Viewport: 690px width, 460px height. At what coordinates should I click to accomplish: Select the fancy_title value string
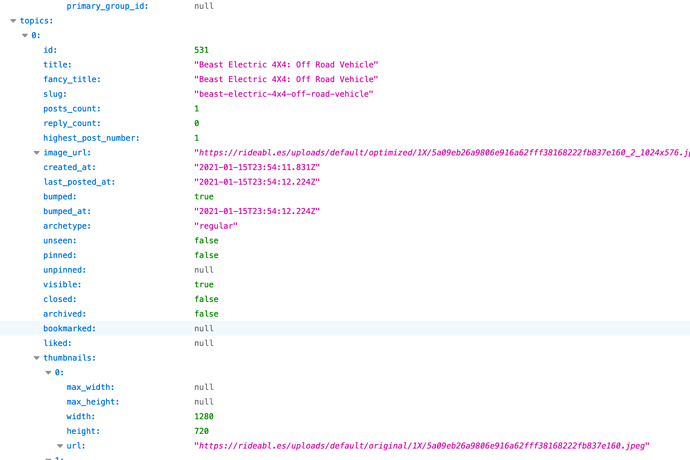tap(286, 79)
